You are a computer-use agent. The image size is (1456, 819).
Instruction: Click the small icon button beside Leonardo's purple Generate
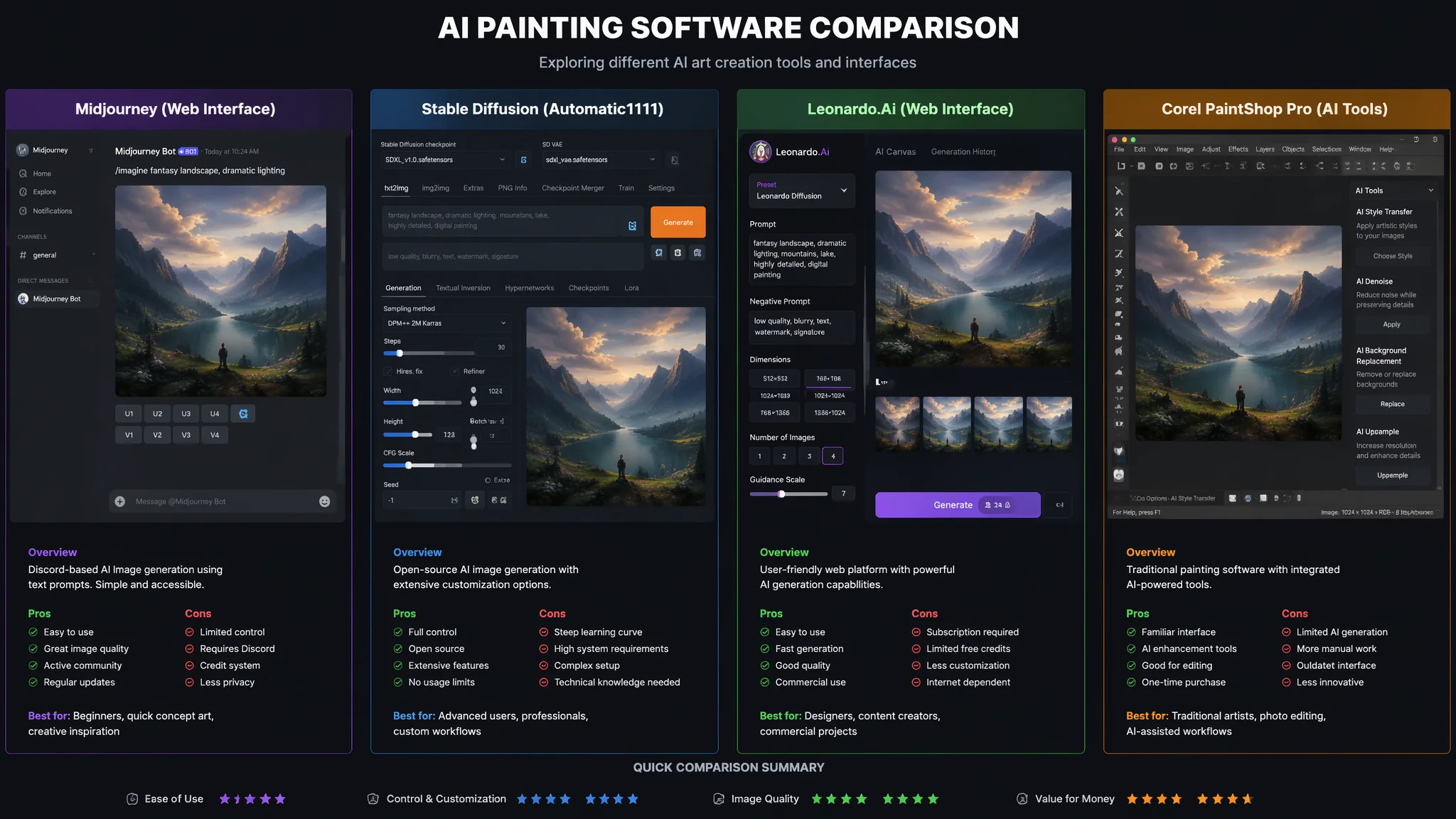[x=1059, y=505]
